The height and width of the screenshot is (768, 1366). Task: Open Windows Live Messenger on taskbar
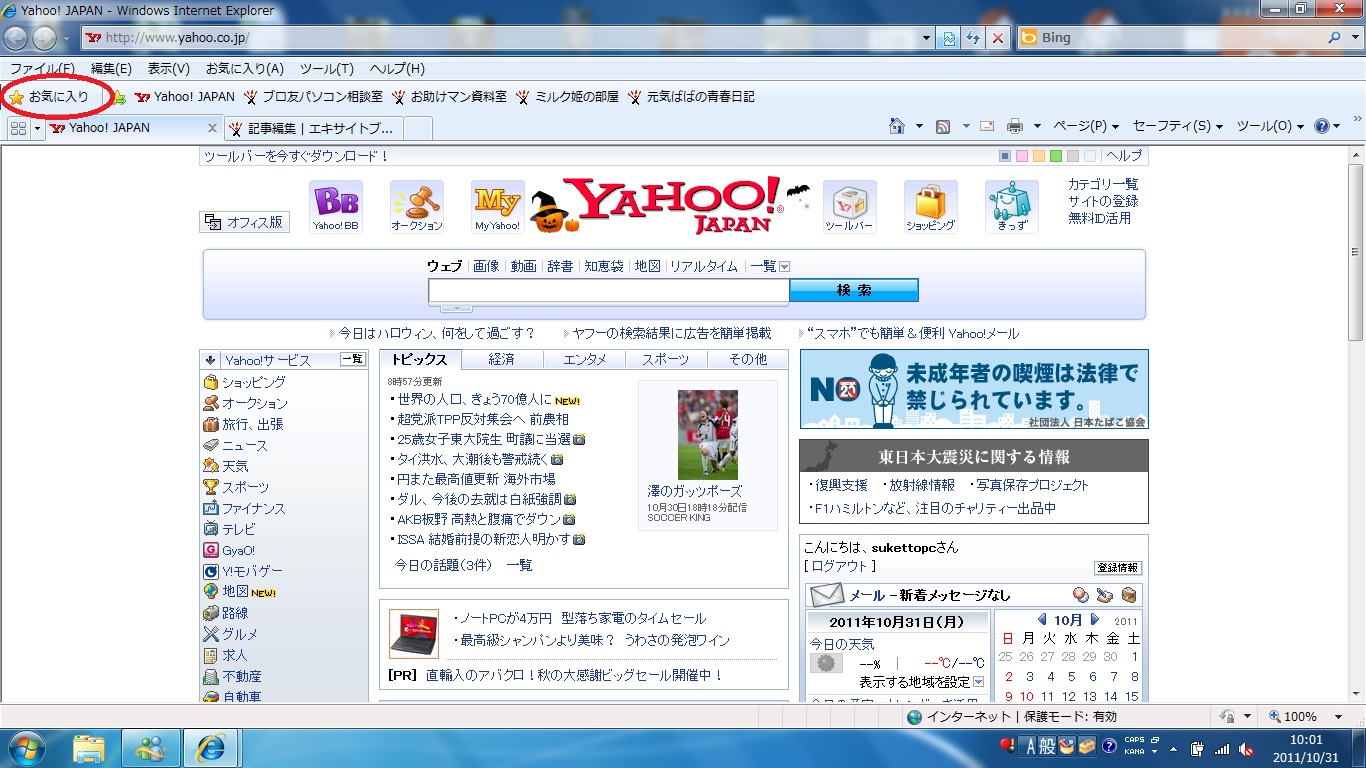coord(150,747)
